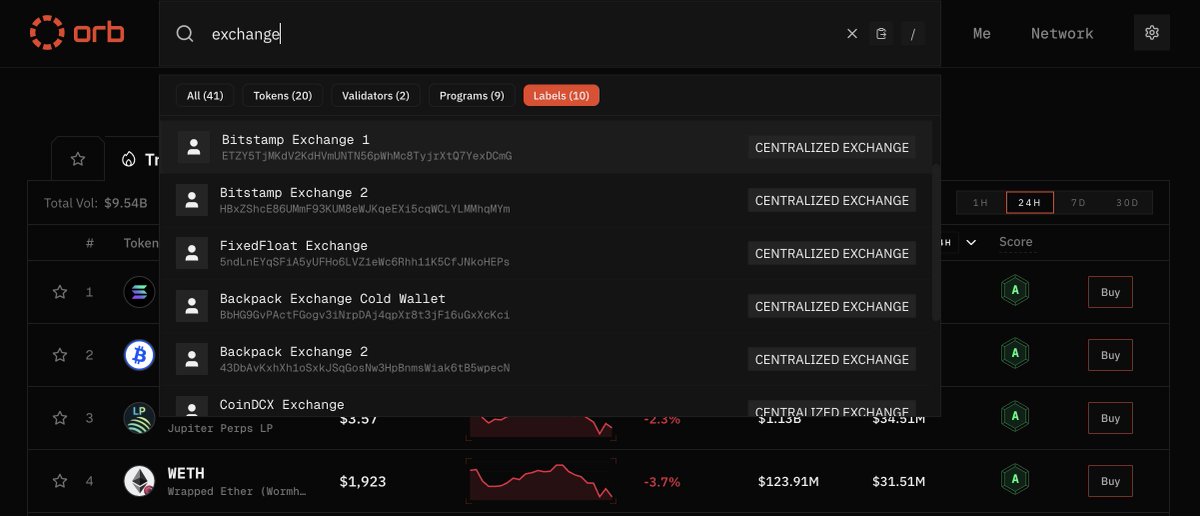Click the Orb logo
Screen dimensions: 1200x516
(x=78, y=32)
